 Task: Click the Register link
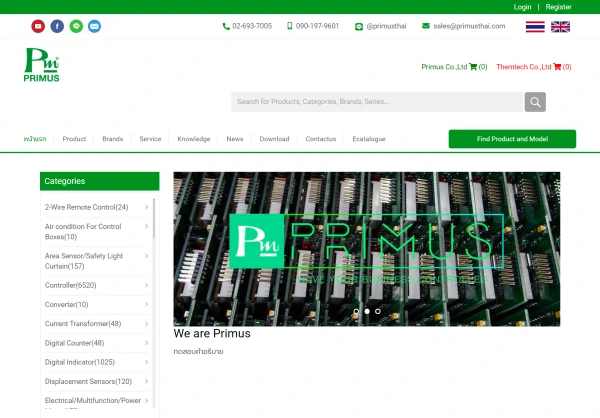pyautogui.click(x=558, y=7)
